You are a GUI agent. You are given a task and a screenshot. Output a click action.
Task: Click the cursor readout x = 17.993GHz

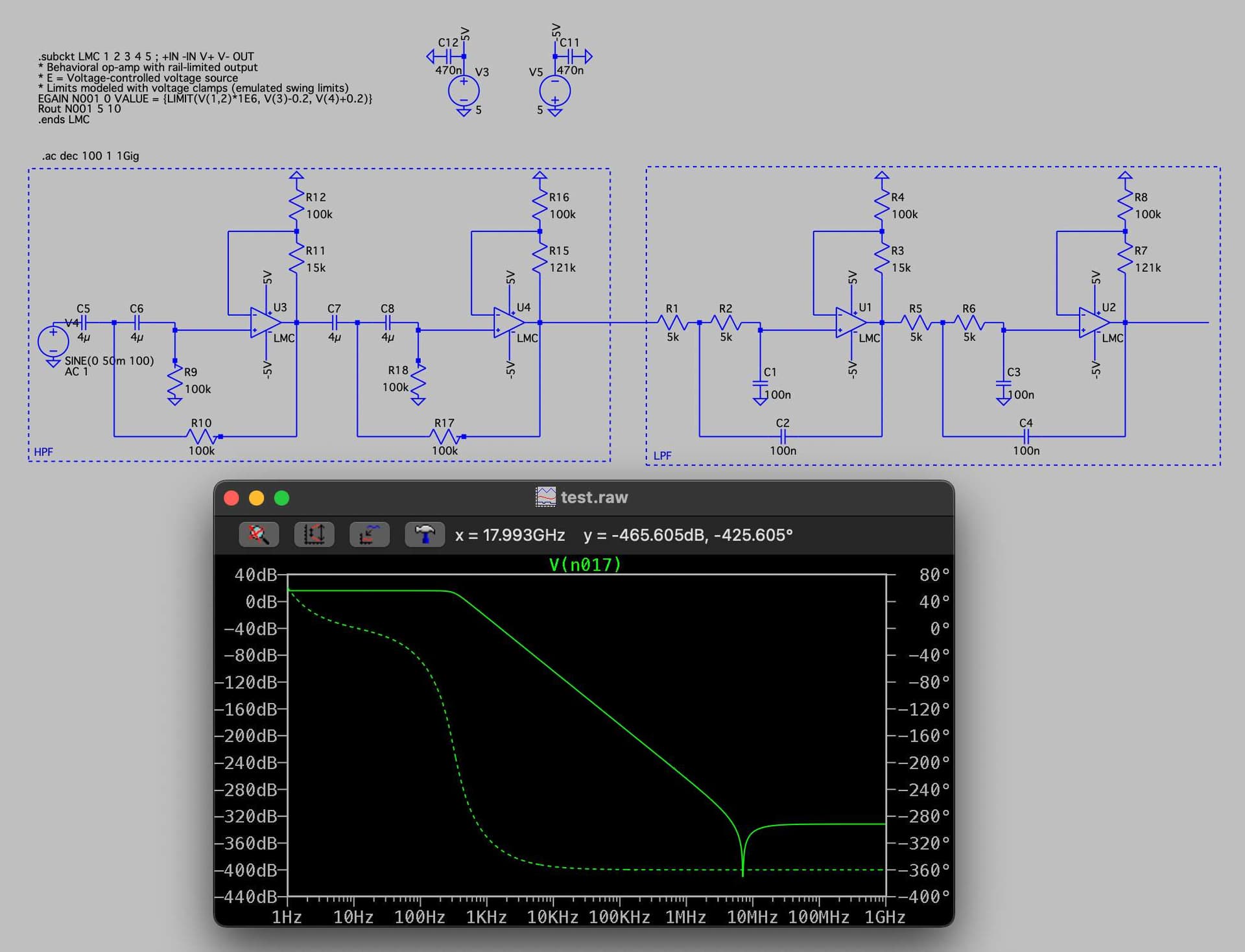click(510, 535)
